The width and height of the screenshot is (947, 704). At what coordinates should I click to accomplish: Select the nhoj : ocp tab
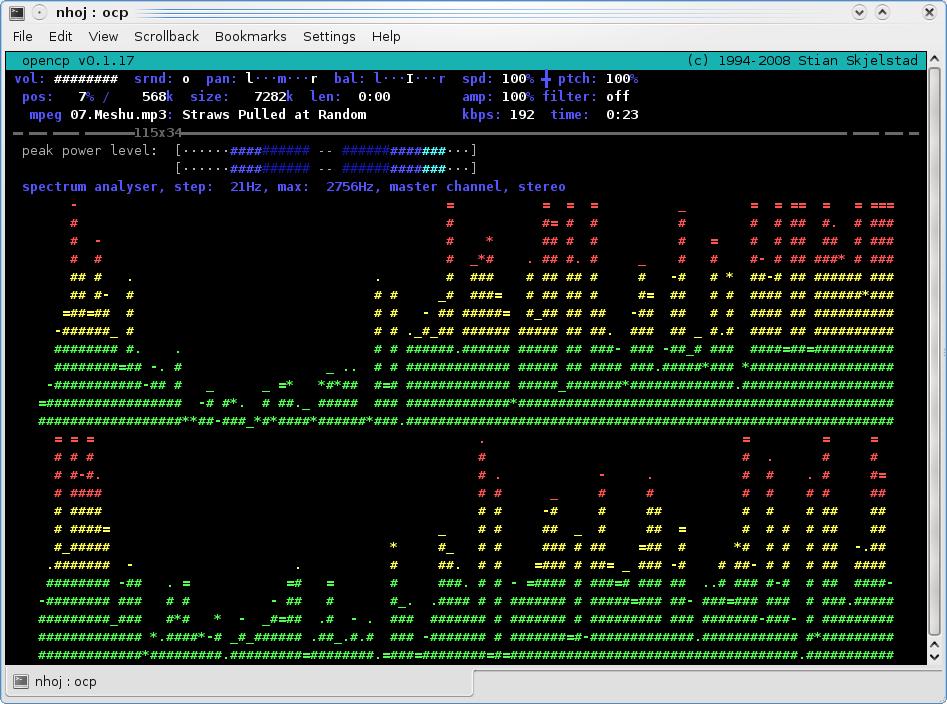[x=65, y=681]
